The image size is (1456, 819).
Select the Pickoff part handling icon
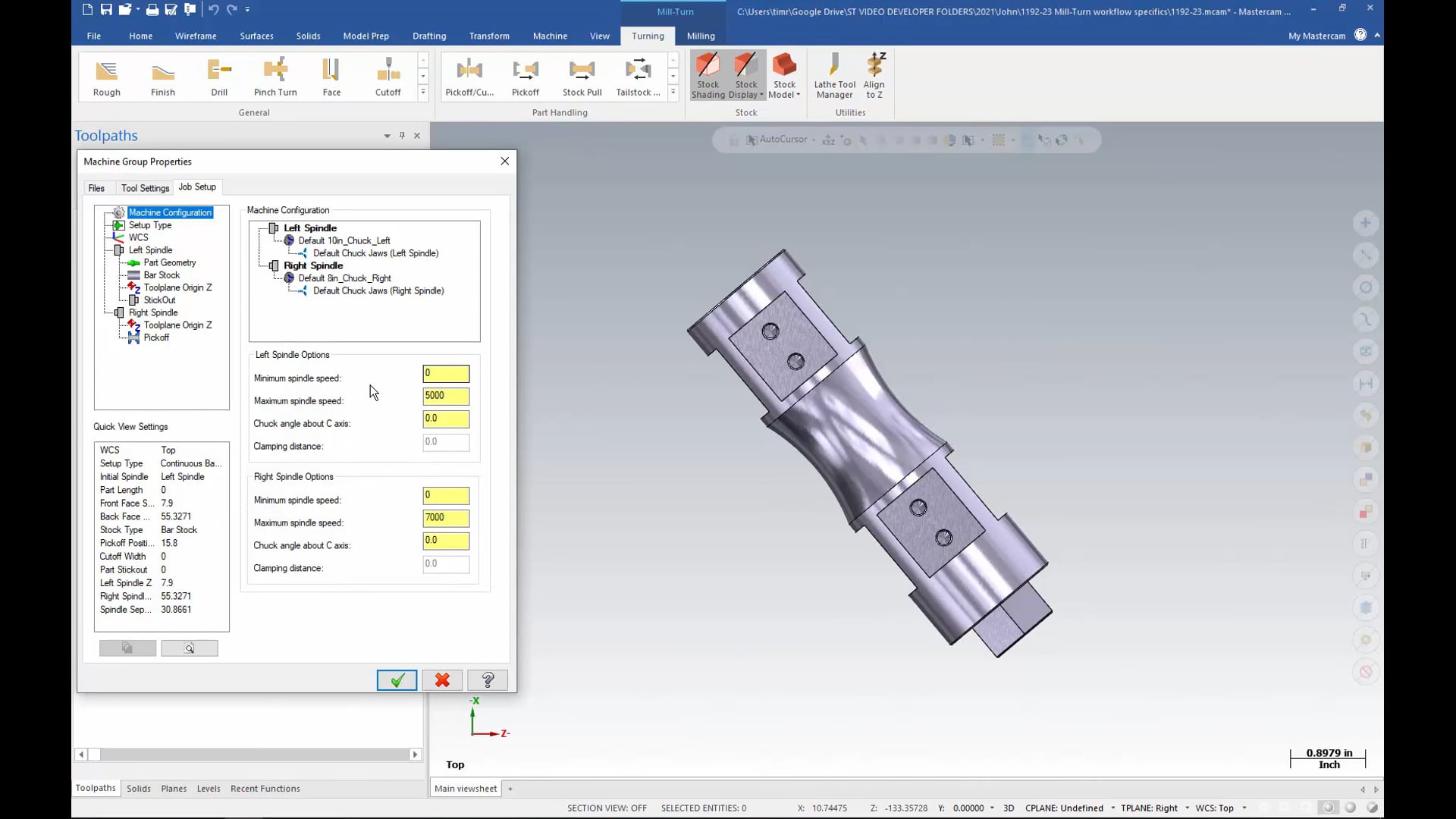coord(525,77)
